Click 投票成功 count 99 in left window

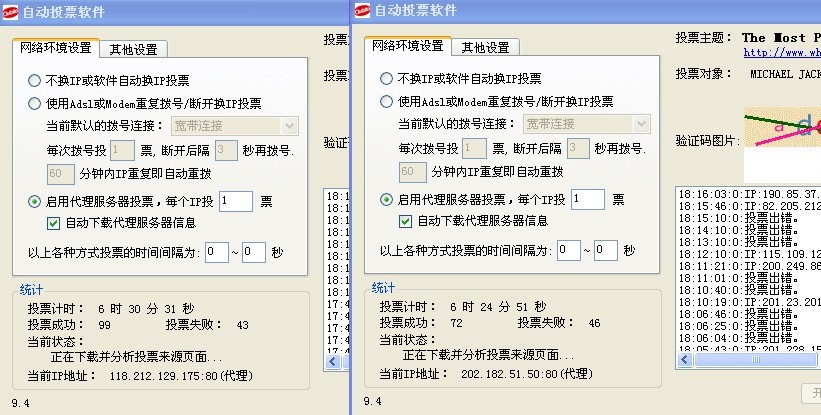(x=104, y=325)
